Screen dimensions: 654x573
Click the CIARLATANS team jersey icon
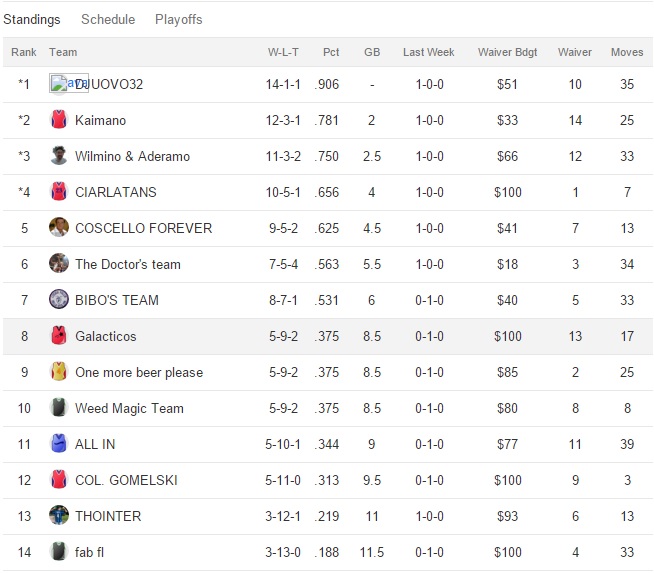58,192
